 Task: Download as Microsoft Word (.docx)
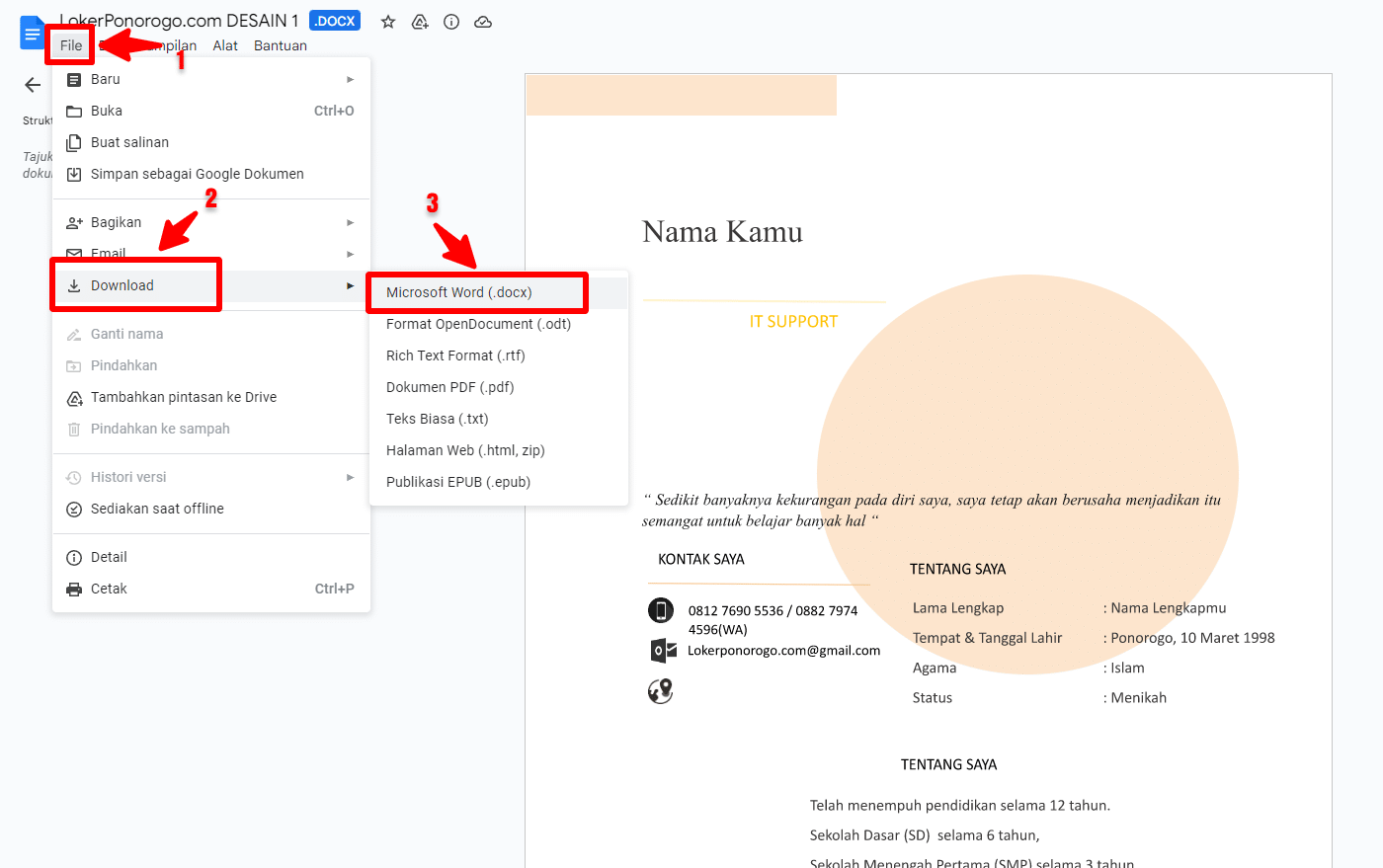(x=499, y=292)
